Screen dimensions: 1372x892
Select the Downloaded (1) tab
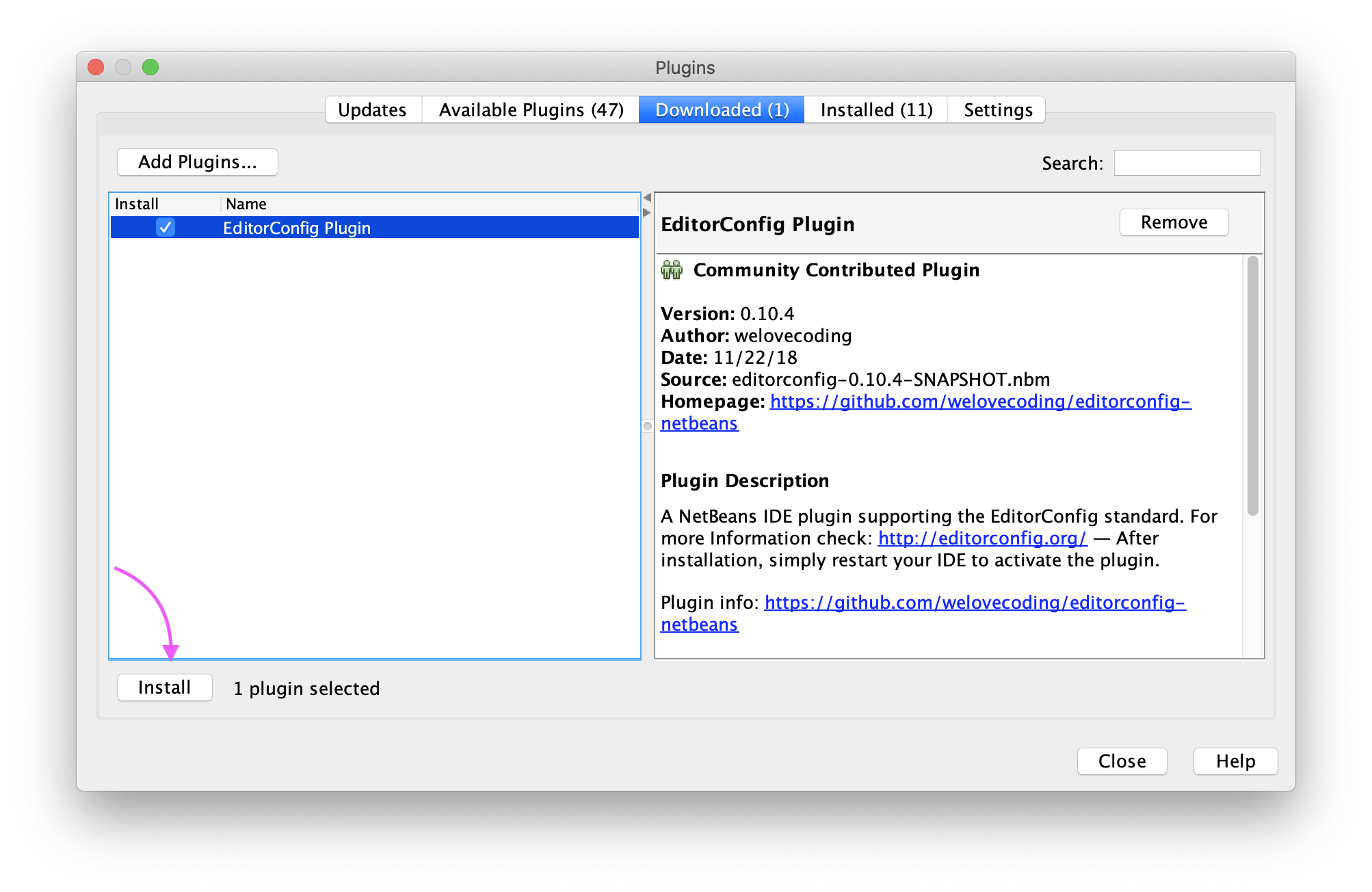click(x=722, y=110)
